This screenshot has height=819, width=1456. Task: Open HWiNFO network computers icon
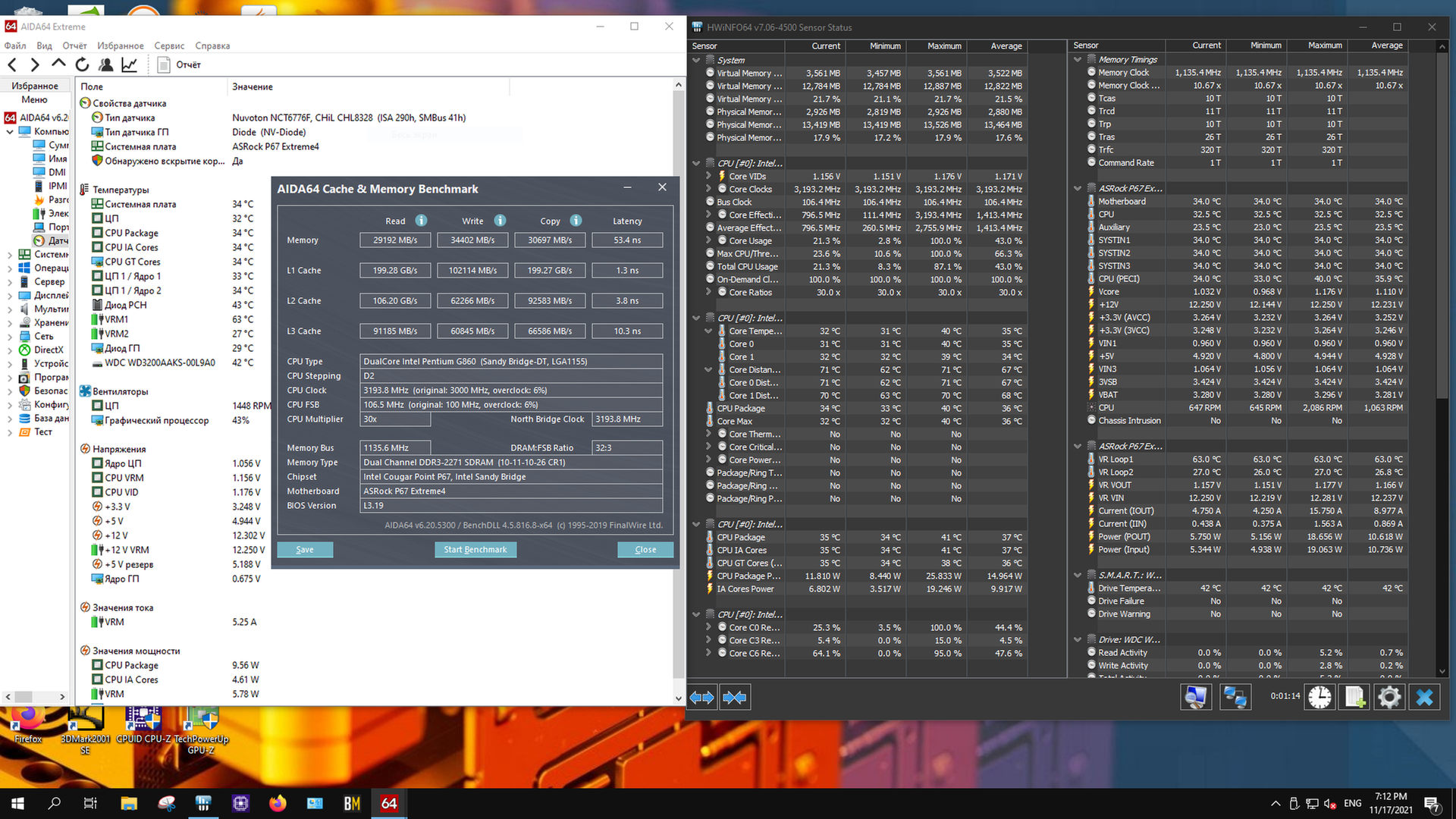(1235, 697)
